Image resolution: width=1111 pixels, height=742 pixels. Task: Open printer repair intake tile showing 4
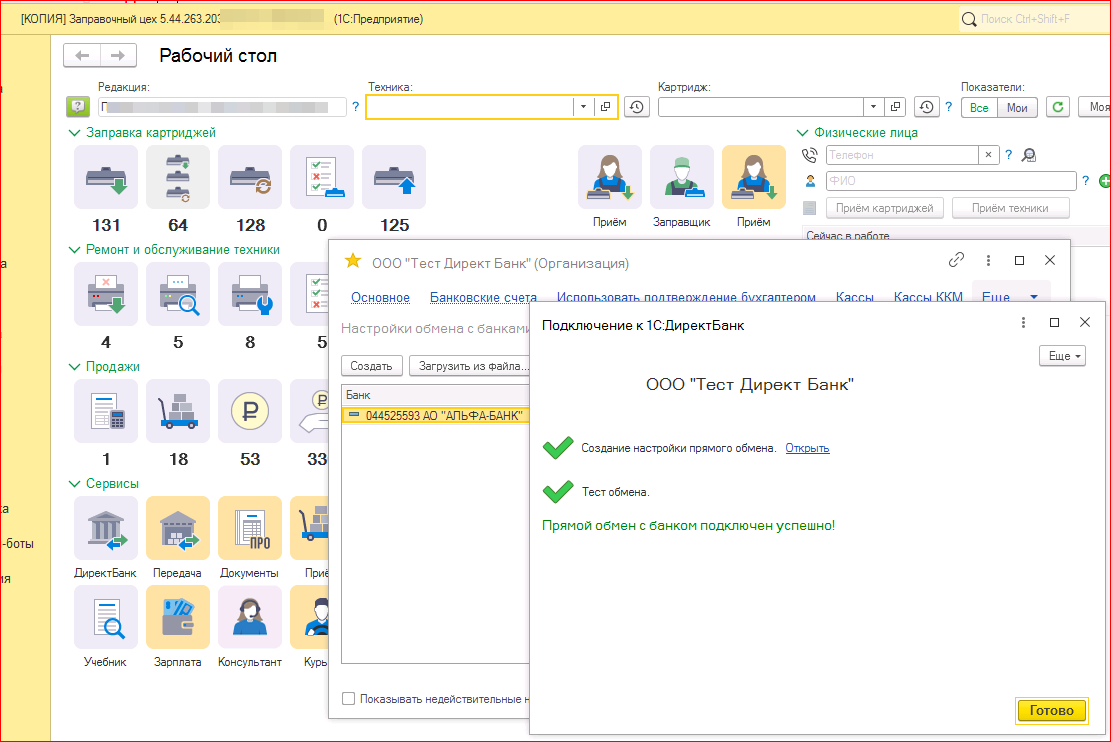[106, 294]
